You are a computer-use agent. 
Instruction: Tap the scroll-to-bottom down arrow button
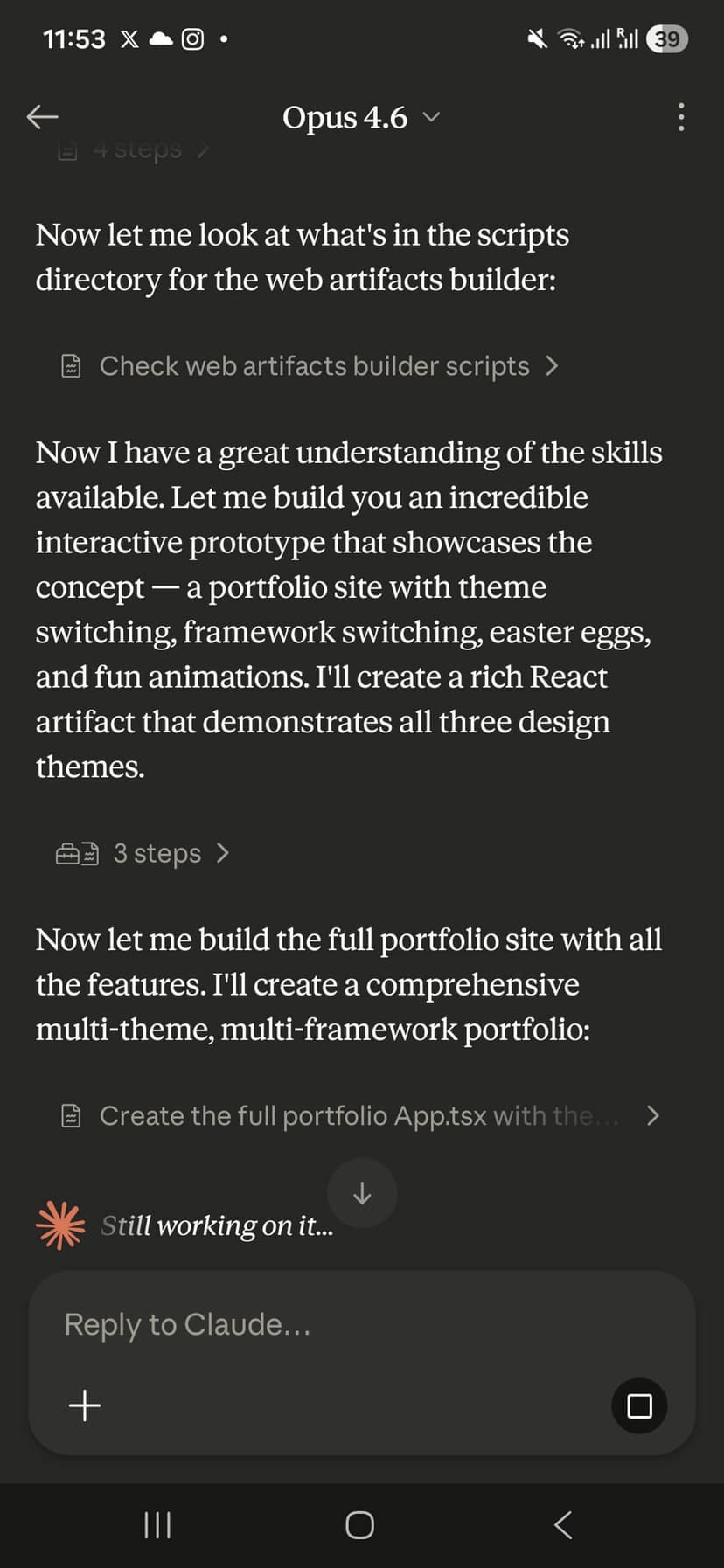(x=362, y=1193)
